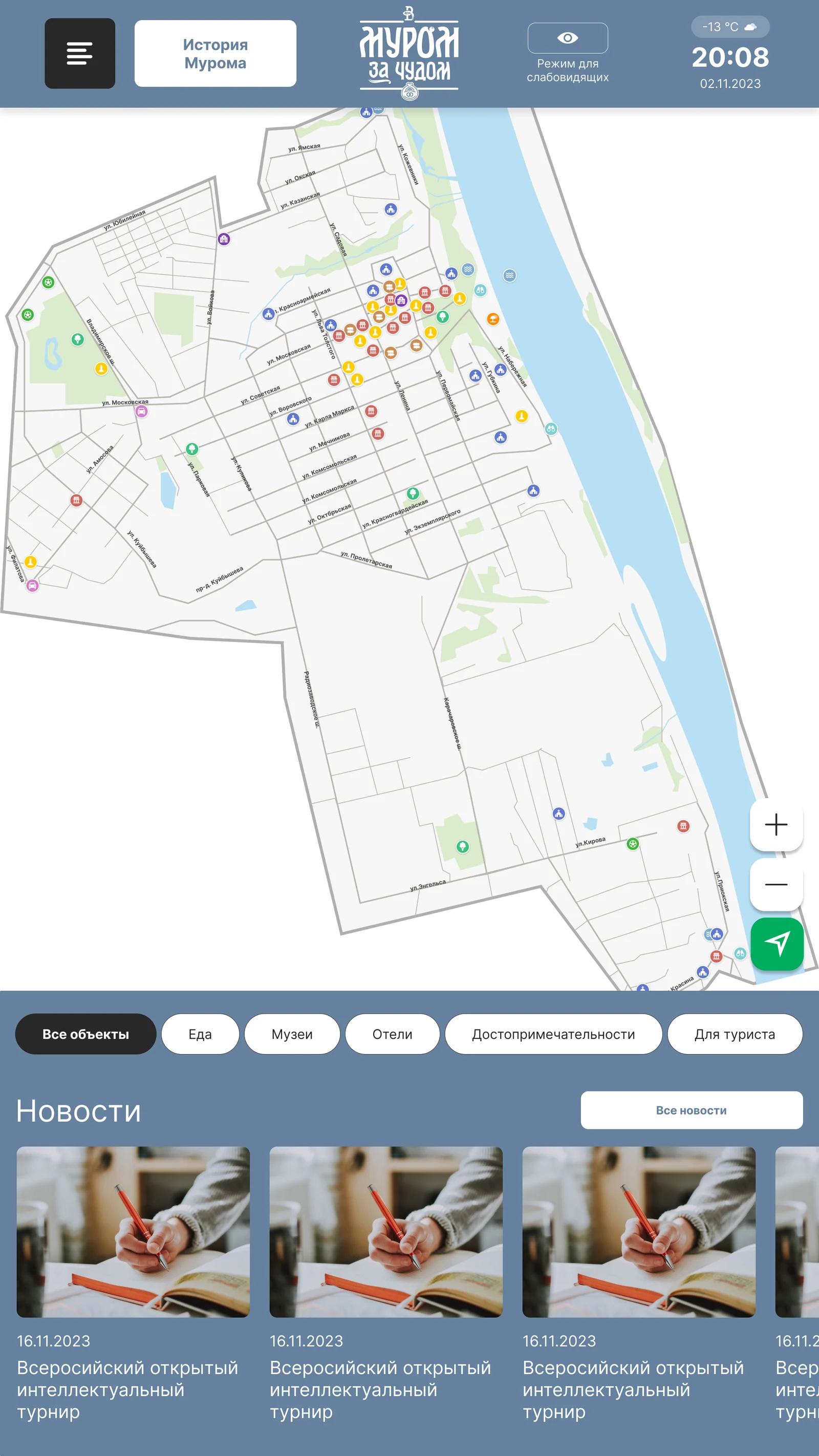Filter map by Отели
The image size is (819, 1456).
point(392,1034)
